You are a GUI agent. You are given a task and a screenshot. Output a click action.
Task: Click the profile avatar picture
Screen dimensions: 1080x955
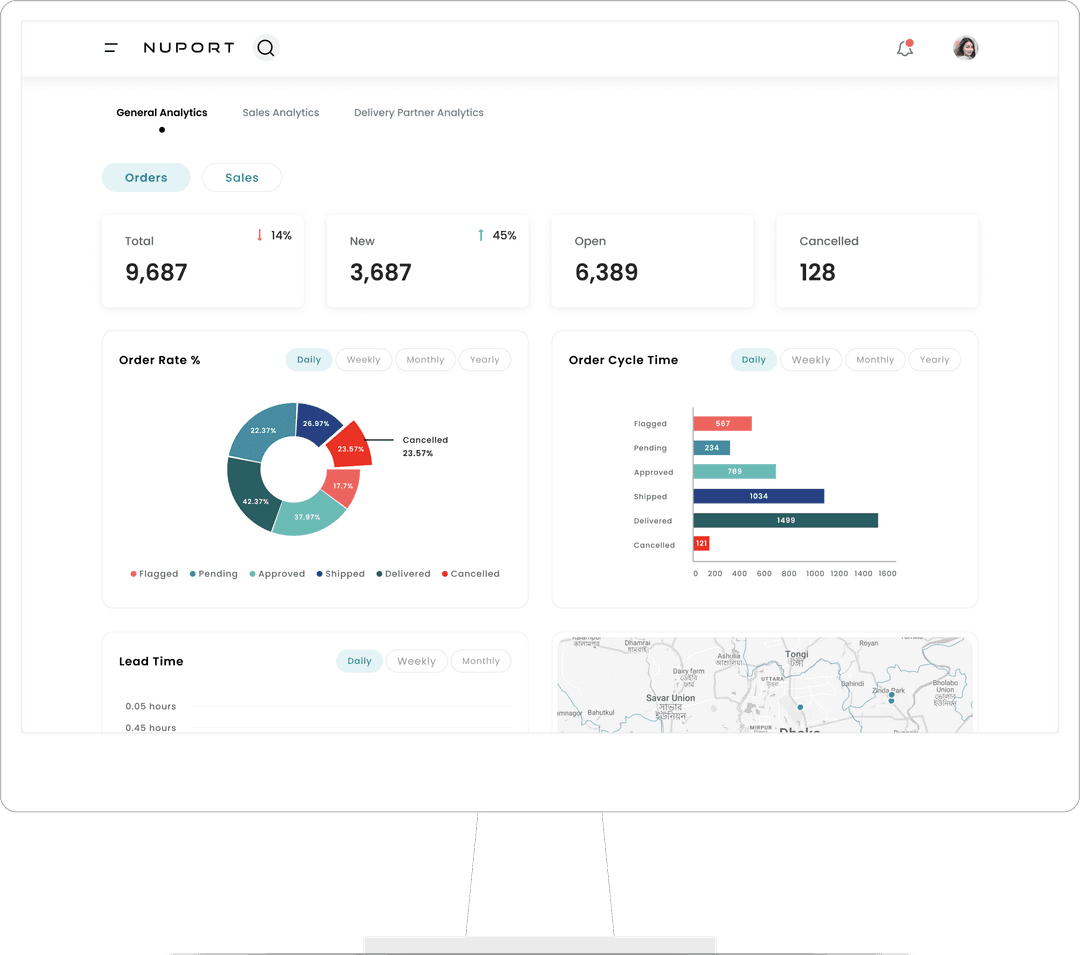(964, 47)
